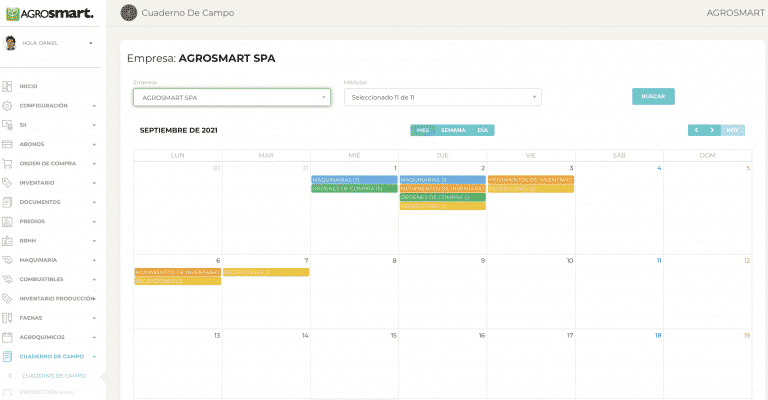Expand the Agroquímicos menu arrow

pos(94,337)
